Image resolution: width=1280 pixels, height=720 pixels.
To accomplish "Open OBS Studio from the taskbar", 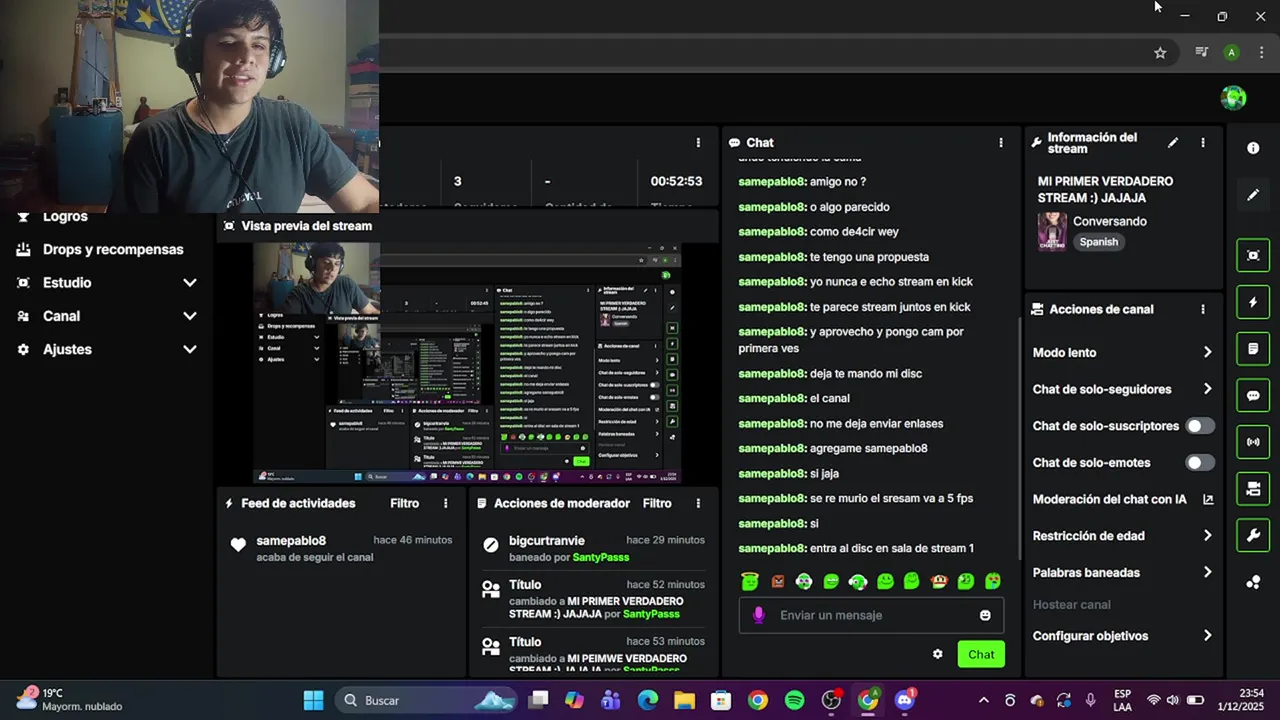I will coord(831,700).
